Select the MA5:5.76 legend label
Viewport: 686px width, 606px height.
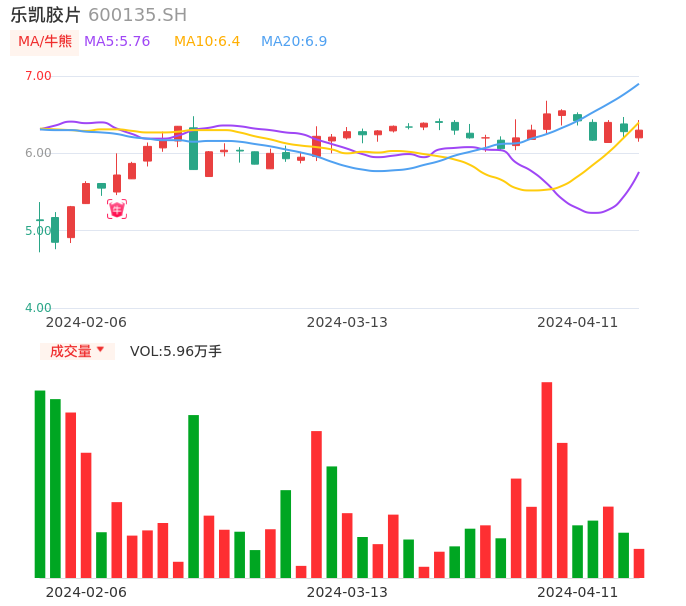(117, 42)
